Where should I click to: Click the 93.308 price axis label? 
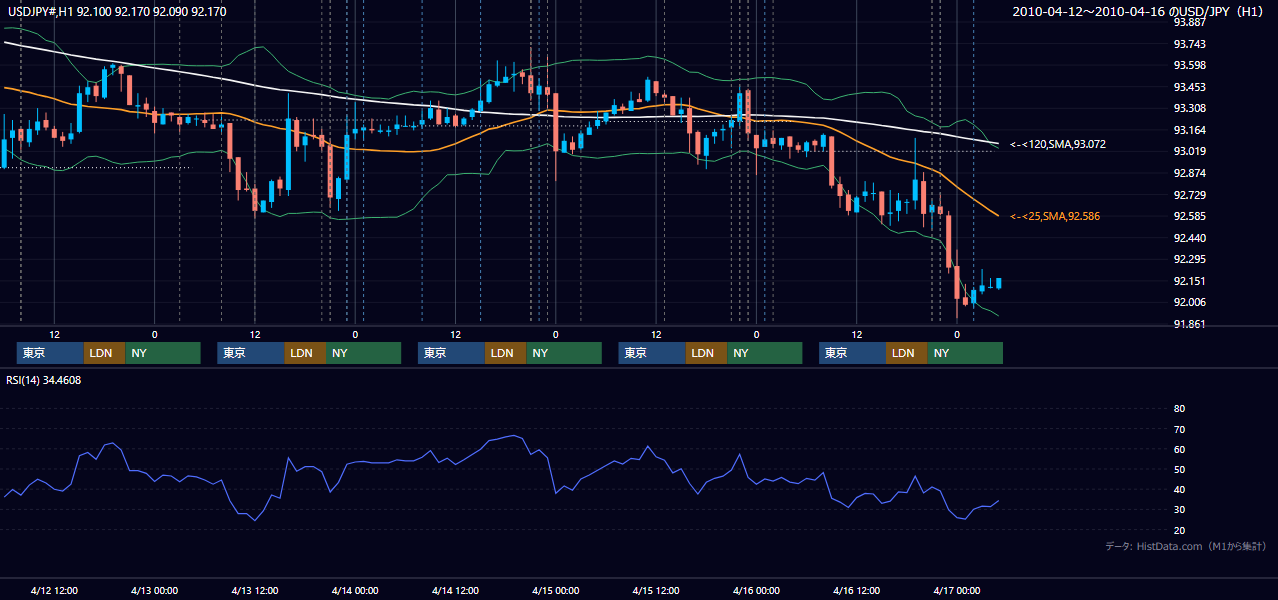[1189, 109]
